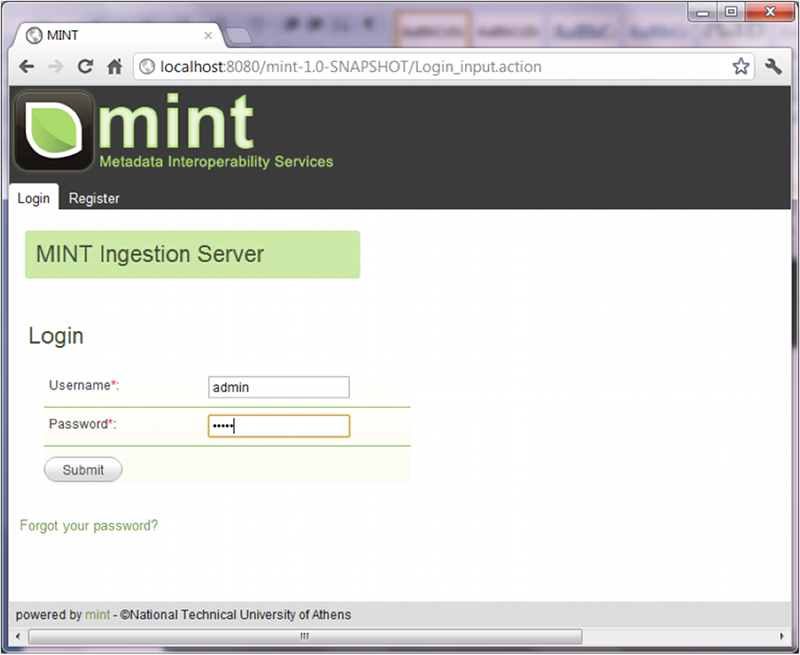Switch to the Register tab
800x655 pixels.
[94, 198]
